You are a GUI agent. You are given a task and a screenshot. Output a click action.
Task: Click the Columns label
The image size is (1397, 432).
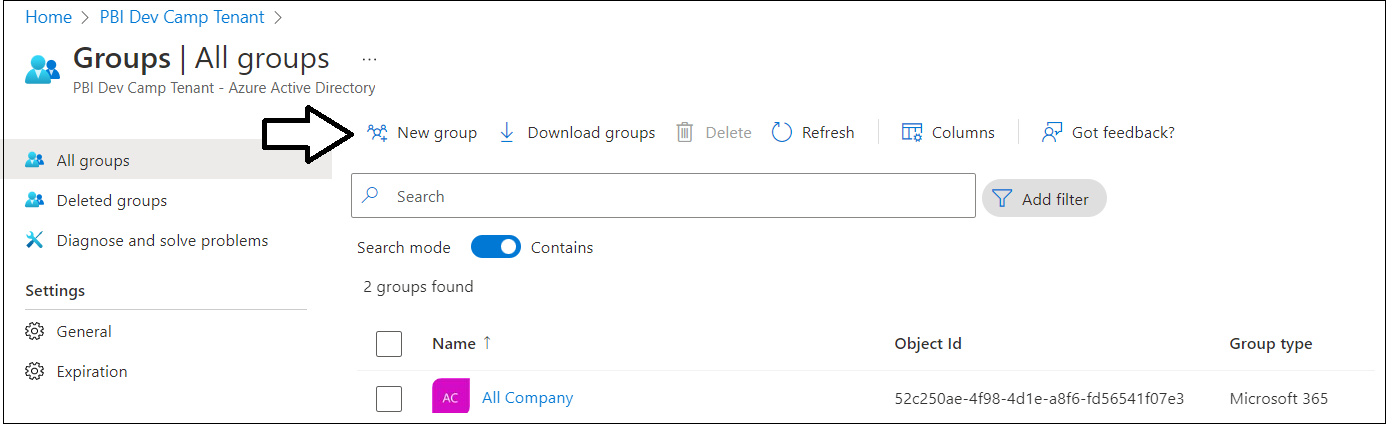[963, 132]
